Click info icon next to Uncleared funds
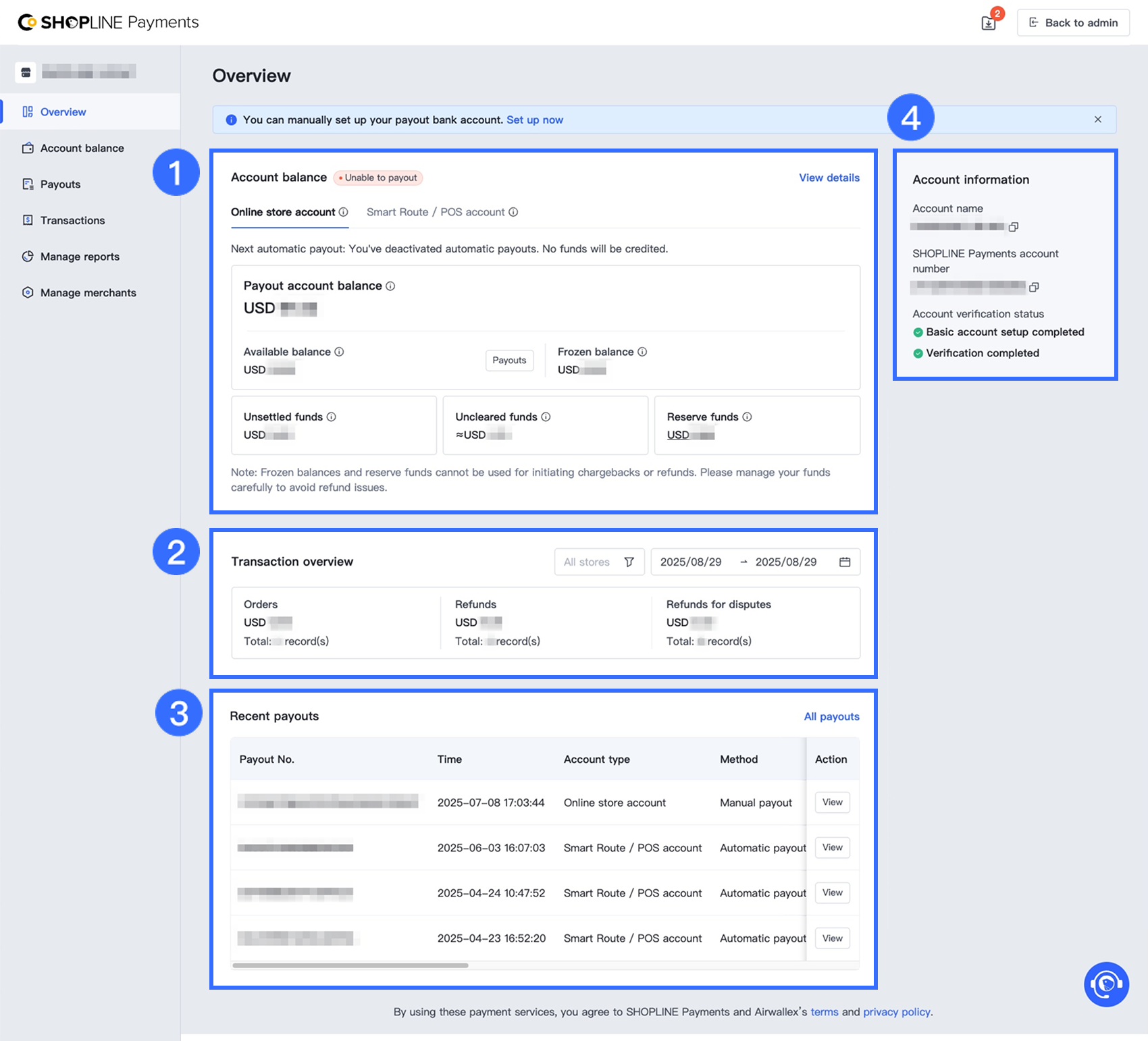1148x1041 pixels. 546,417
